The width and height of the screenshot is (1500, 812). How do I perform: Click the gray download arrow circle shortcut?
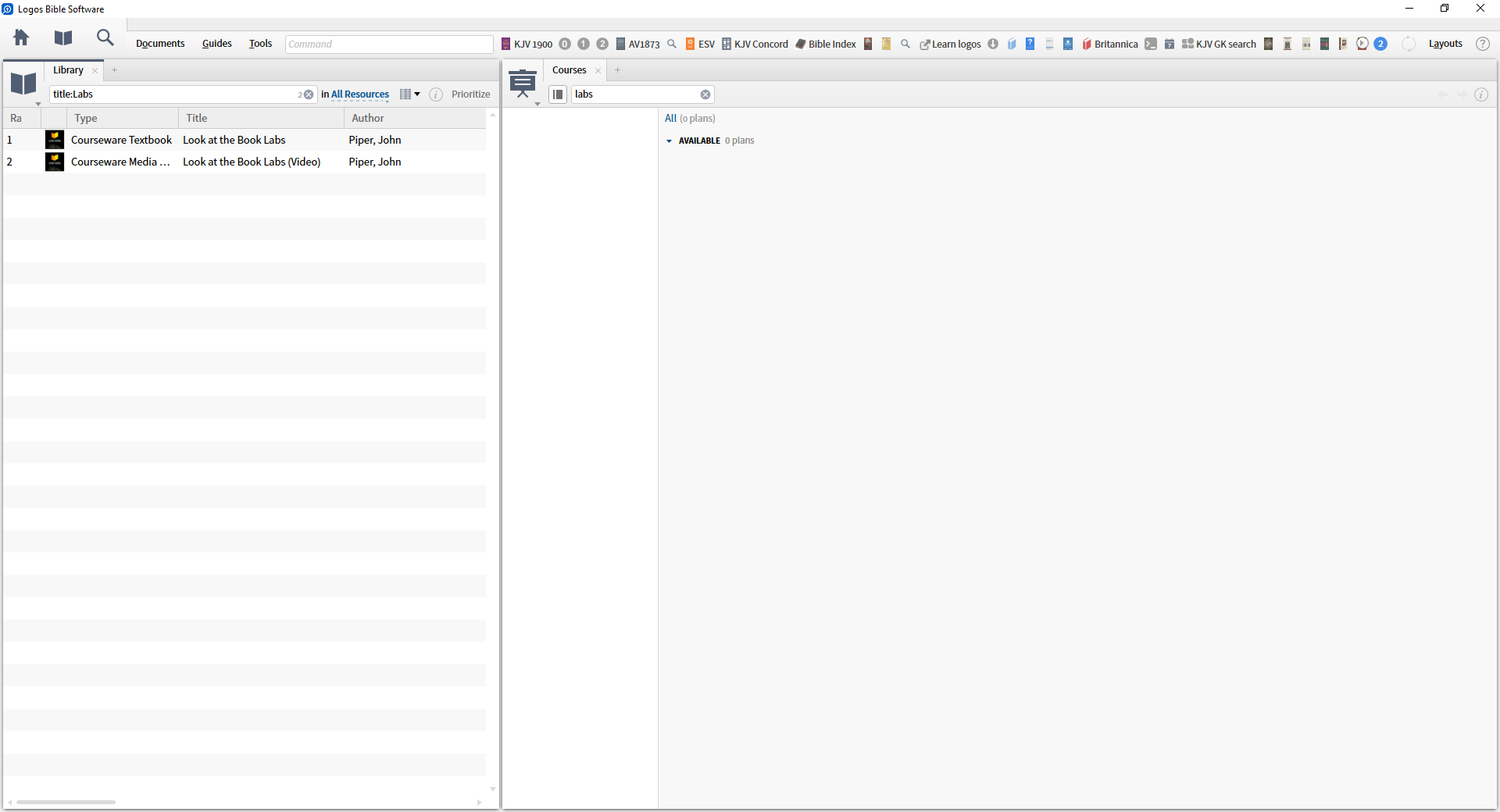[x=993, y=44]
